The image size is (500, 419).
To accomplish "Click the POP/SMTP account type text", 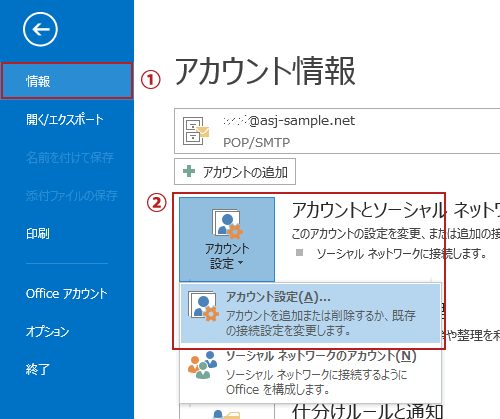I will coord(256,143).
